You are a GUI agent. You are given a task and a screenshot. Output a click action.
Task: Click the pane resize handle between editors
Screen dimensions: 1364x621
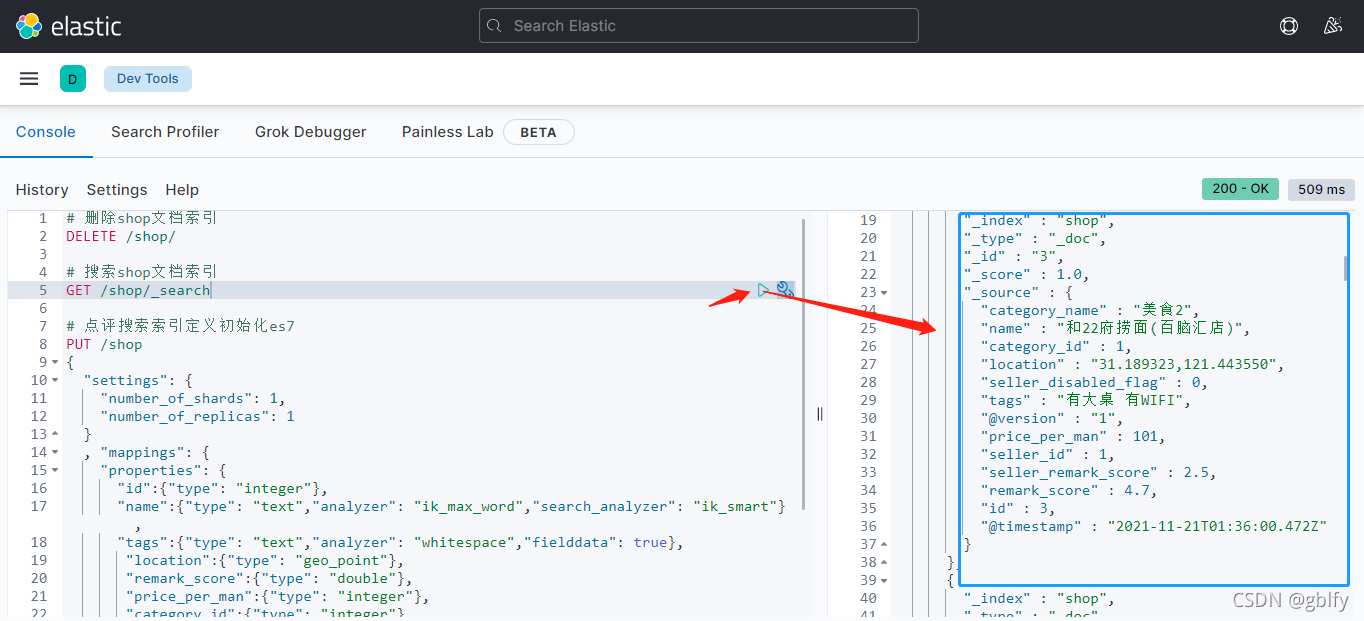tap(820, 414)
